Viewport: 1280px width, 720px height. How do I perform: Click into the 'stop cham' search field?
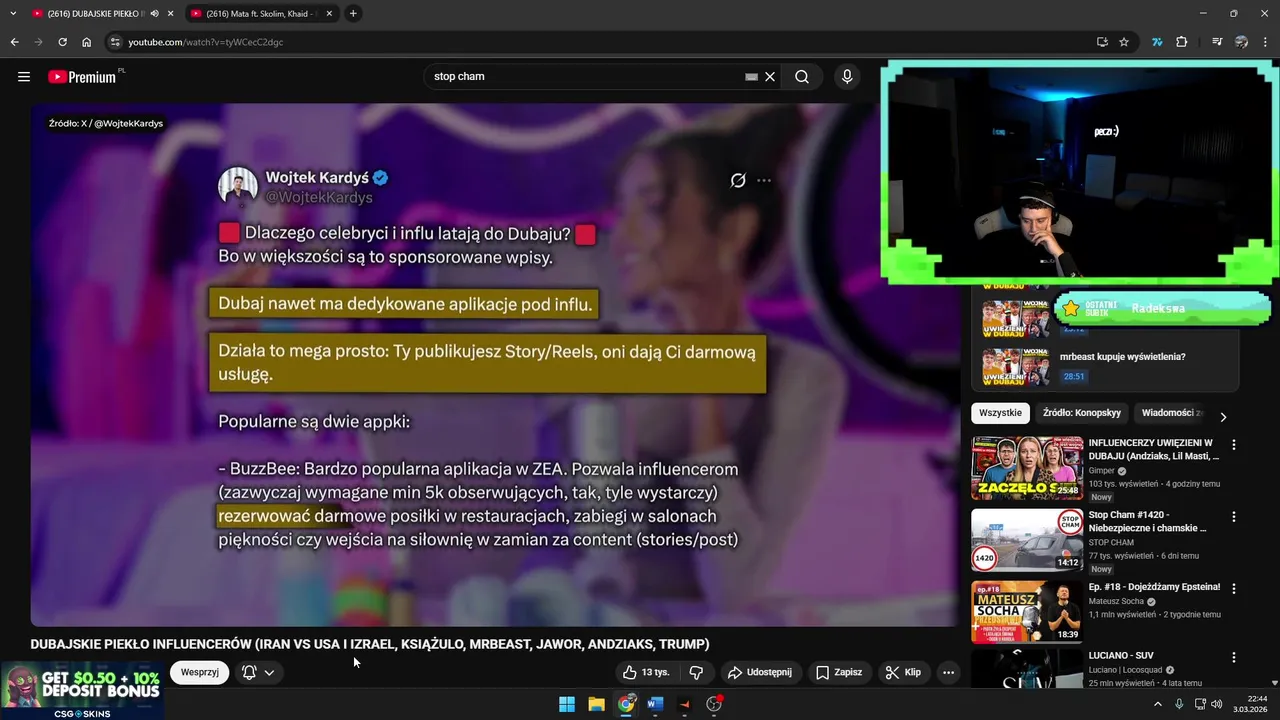pos(585,77)
